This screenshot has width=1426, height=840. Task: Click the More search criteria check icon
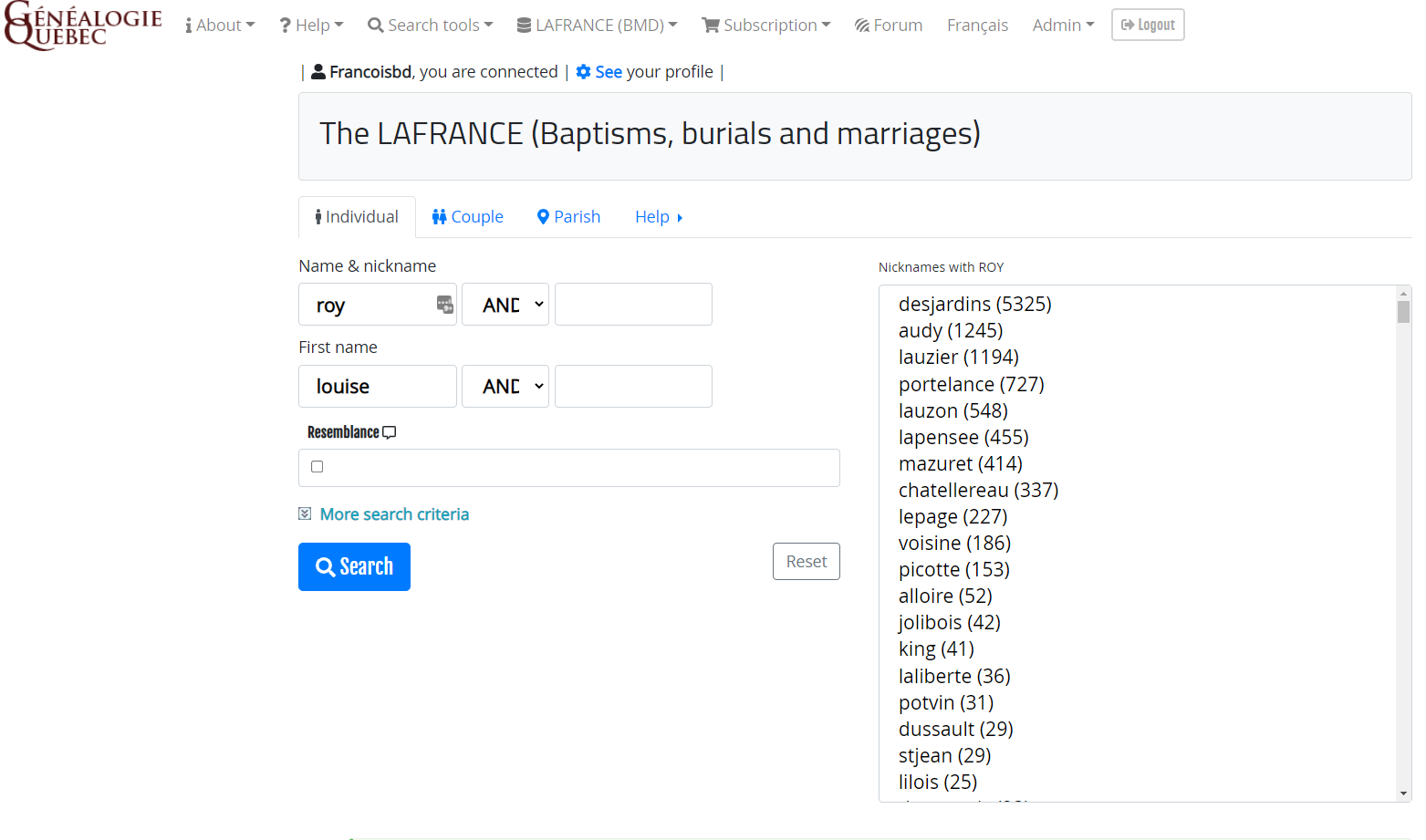coord(305,514)
